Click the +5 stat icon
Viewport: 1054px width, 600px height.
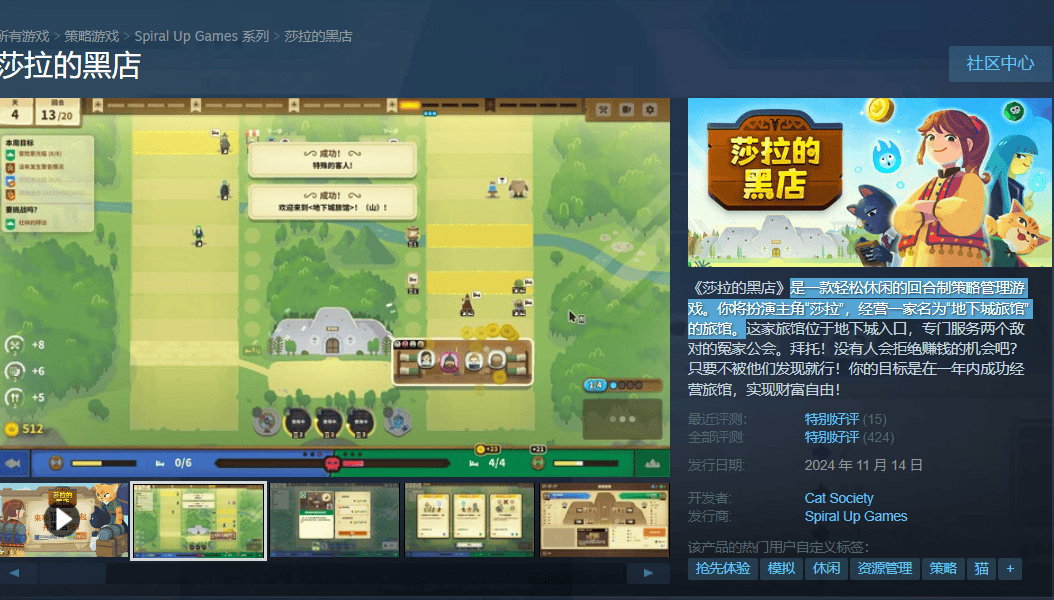point(15,397)
